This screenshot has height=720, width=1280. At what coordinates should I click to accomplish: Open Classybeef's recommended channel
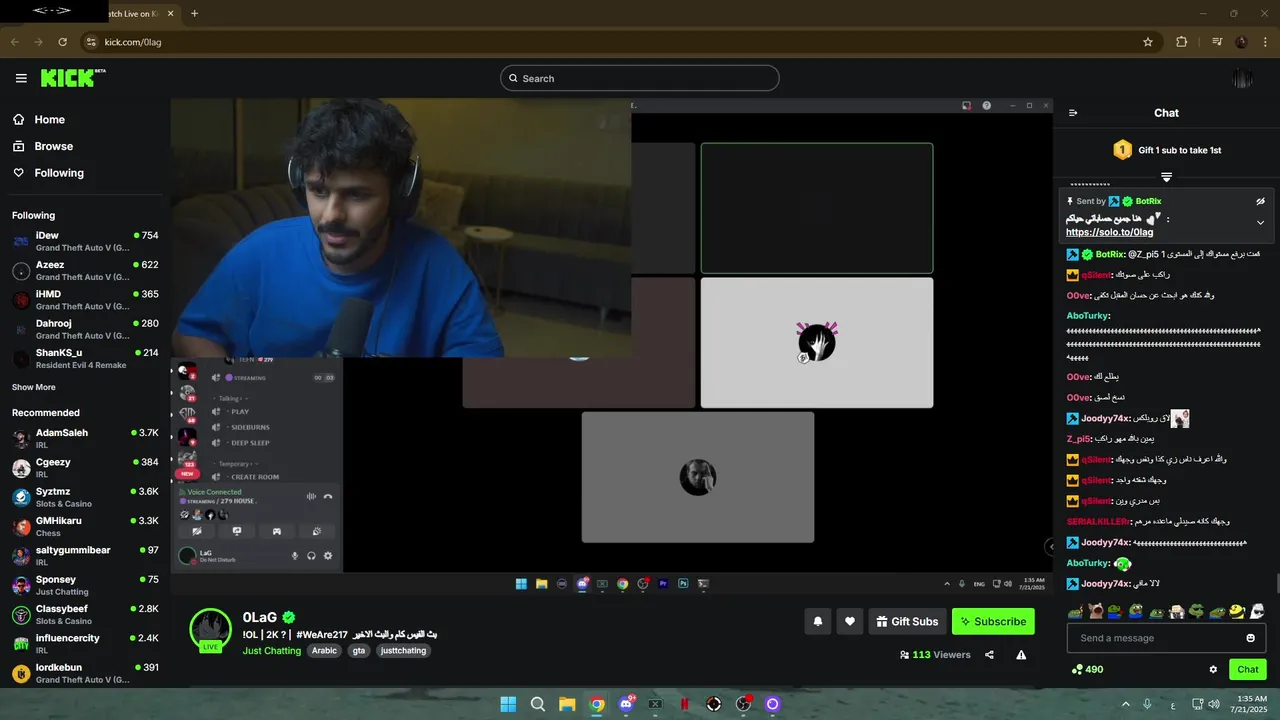85,614
